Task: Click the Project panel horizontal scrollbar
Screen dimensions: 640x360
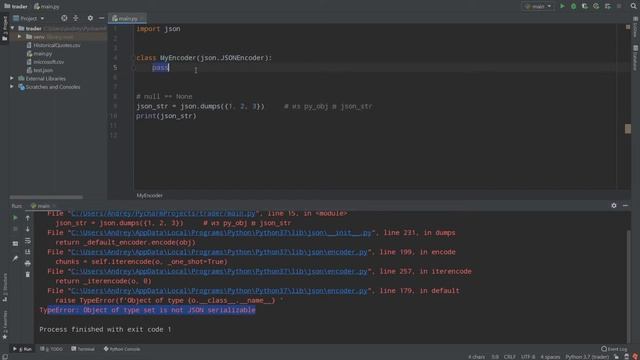Action: point(46,197)
